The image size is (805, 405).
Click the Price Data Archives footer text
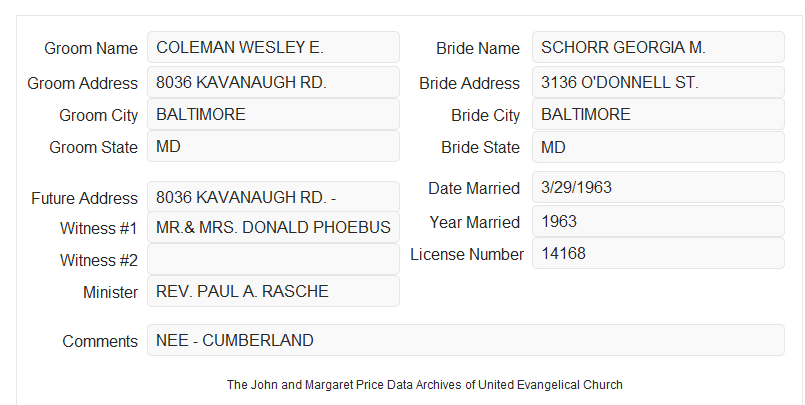[425, 385]
